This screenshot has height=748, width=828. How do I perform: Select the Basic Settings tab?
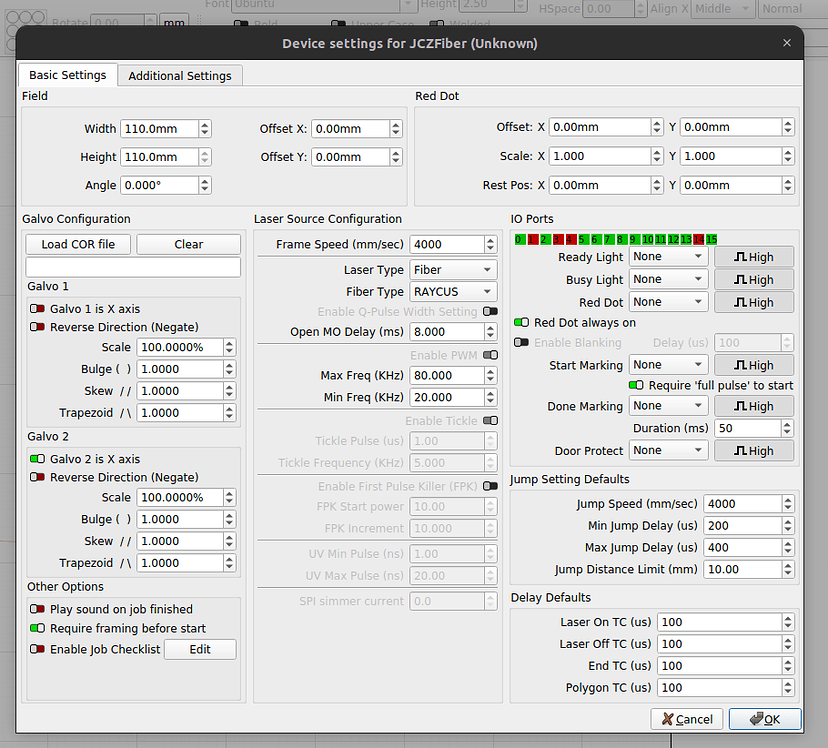point(67,74)
